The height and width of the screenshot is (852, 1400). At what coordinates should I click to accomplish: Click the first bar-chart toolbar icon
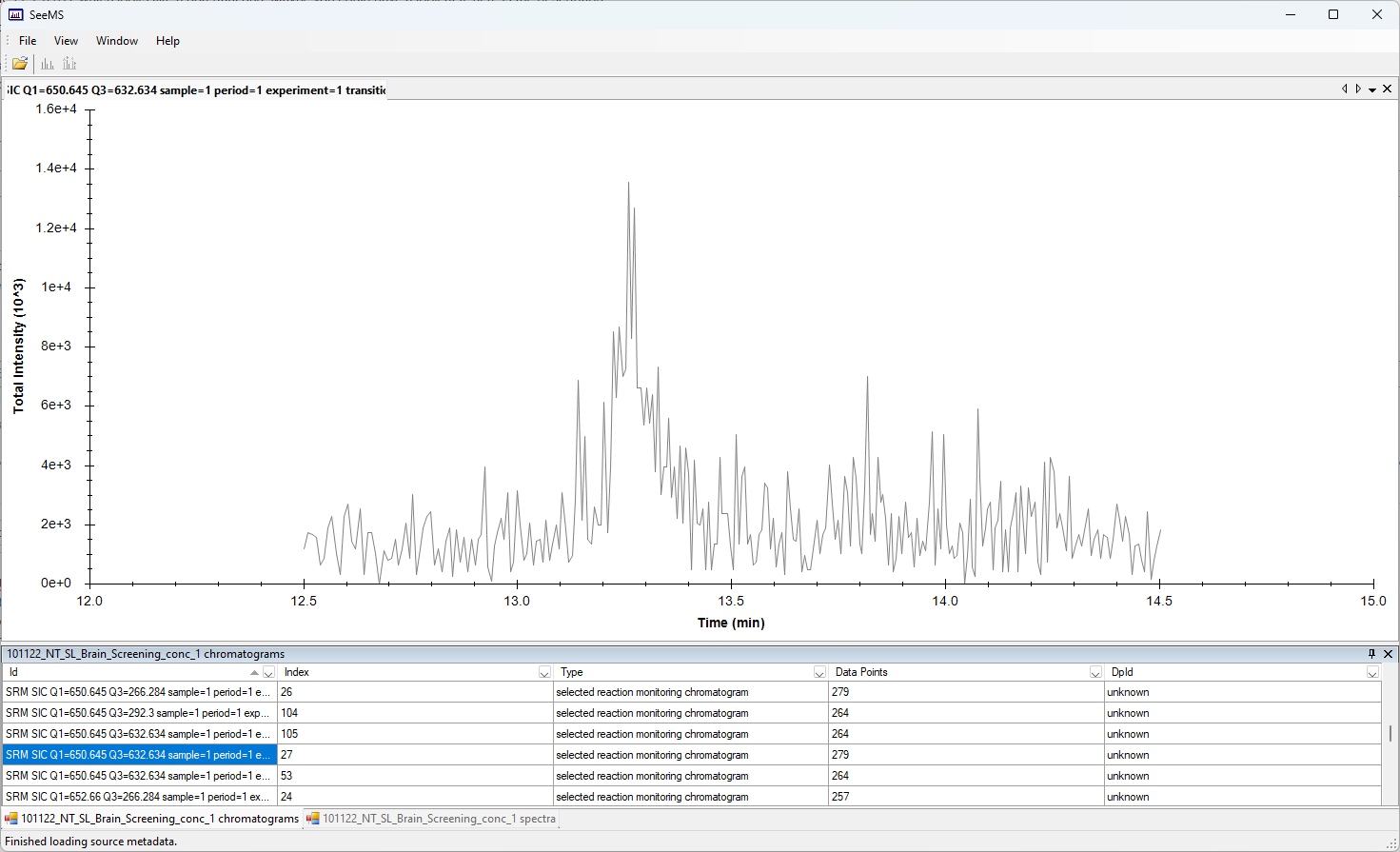point(48,64)
